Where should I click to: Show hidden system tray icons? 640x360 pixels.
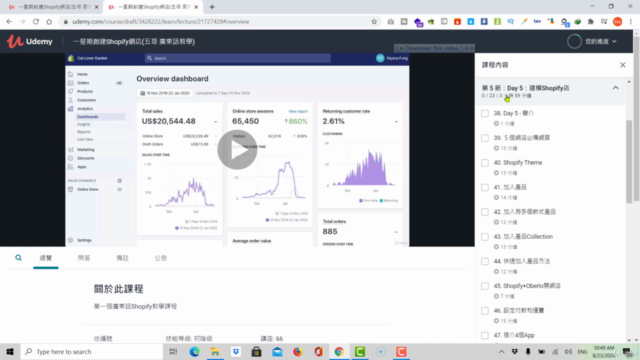pyautogui.click(x=501, y=351)
